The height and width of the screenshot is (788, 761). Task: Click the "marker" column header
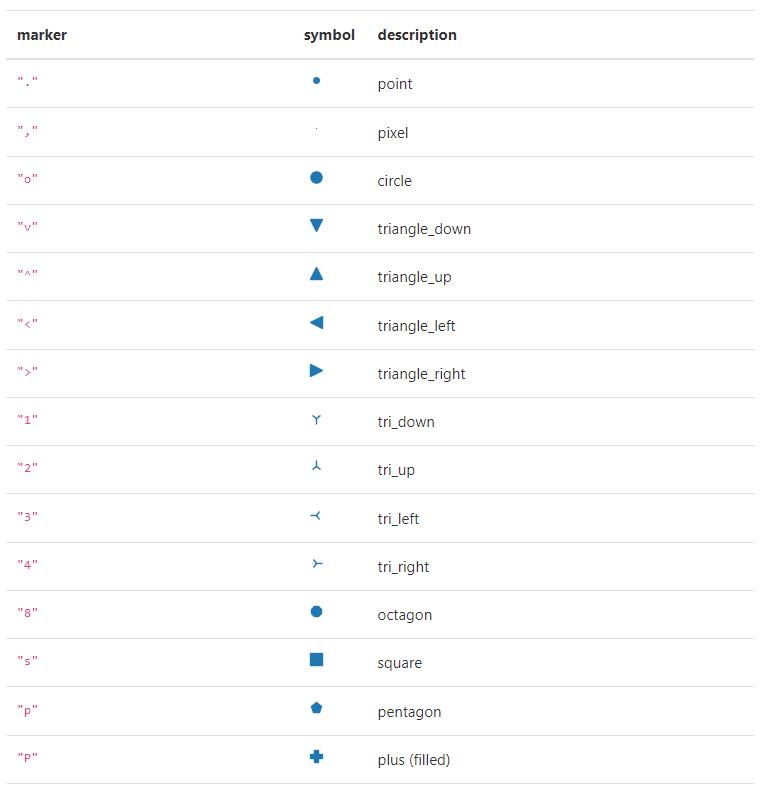42,35
